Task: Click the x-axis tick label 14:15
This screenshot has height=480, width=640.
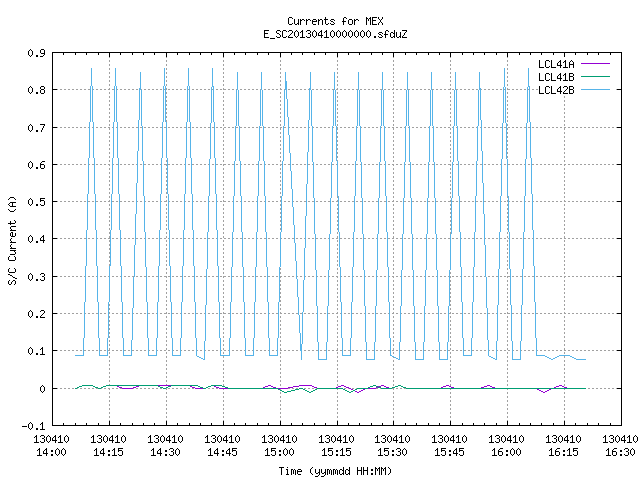Action: pos(108,452)
